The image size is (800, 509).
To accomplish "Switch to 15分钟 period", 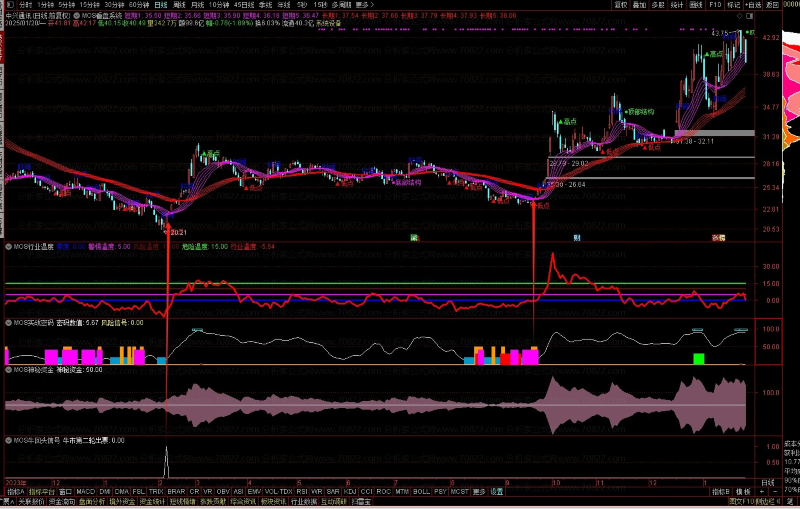I will (90, 5).
